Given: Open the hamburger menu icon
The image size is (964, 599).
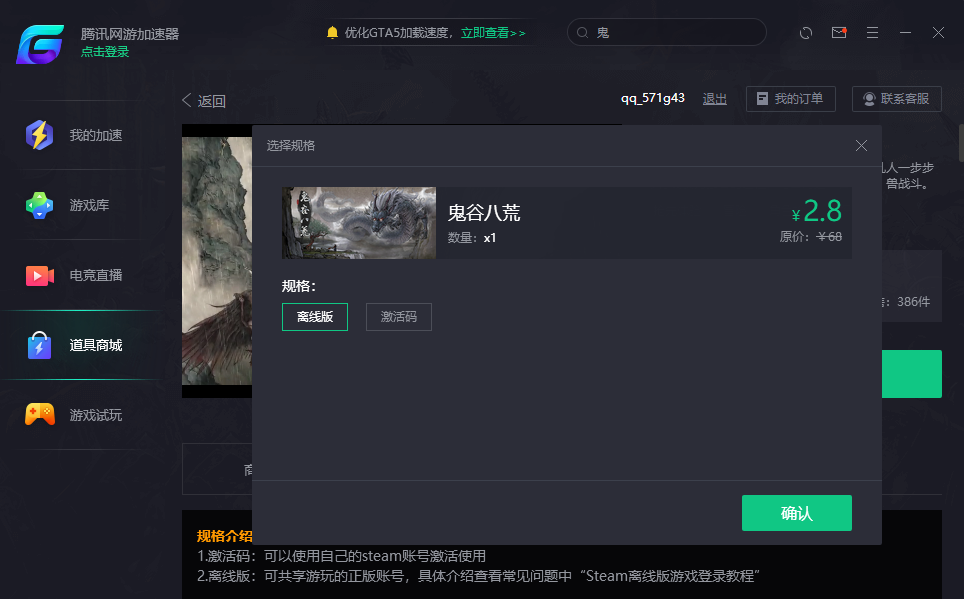Looking at the screenshot, I should tap(872, 33).
